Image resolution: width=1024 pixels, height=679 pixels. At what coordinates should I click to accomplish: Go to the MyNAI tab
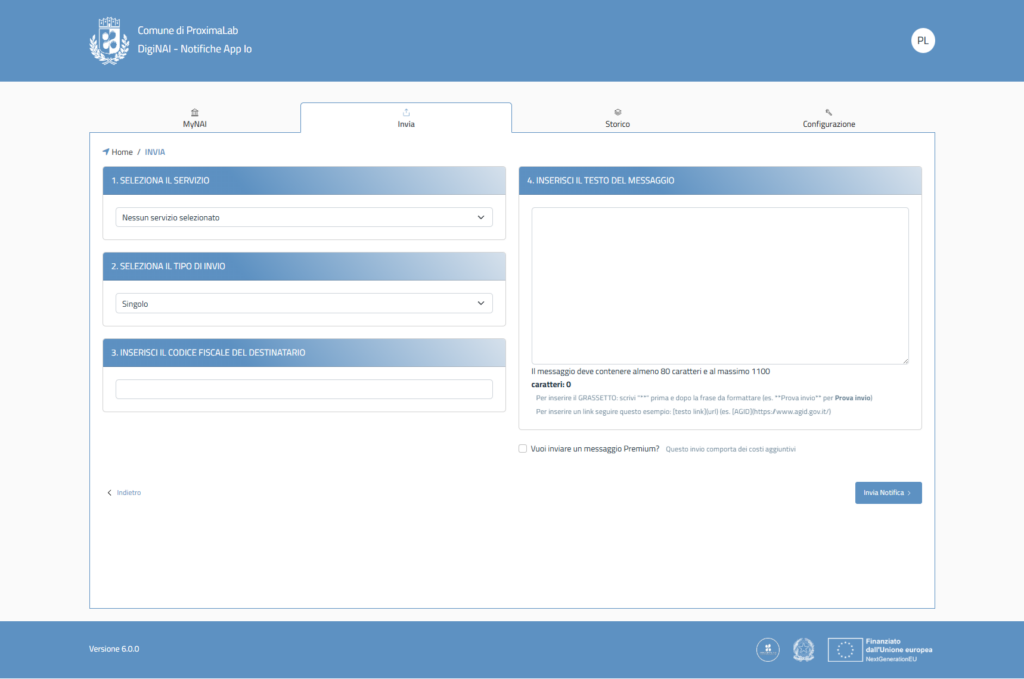click(194, 123)
